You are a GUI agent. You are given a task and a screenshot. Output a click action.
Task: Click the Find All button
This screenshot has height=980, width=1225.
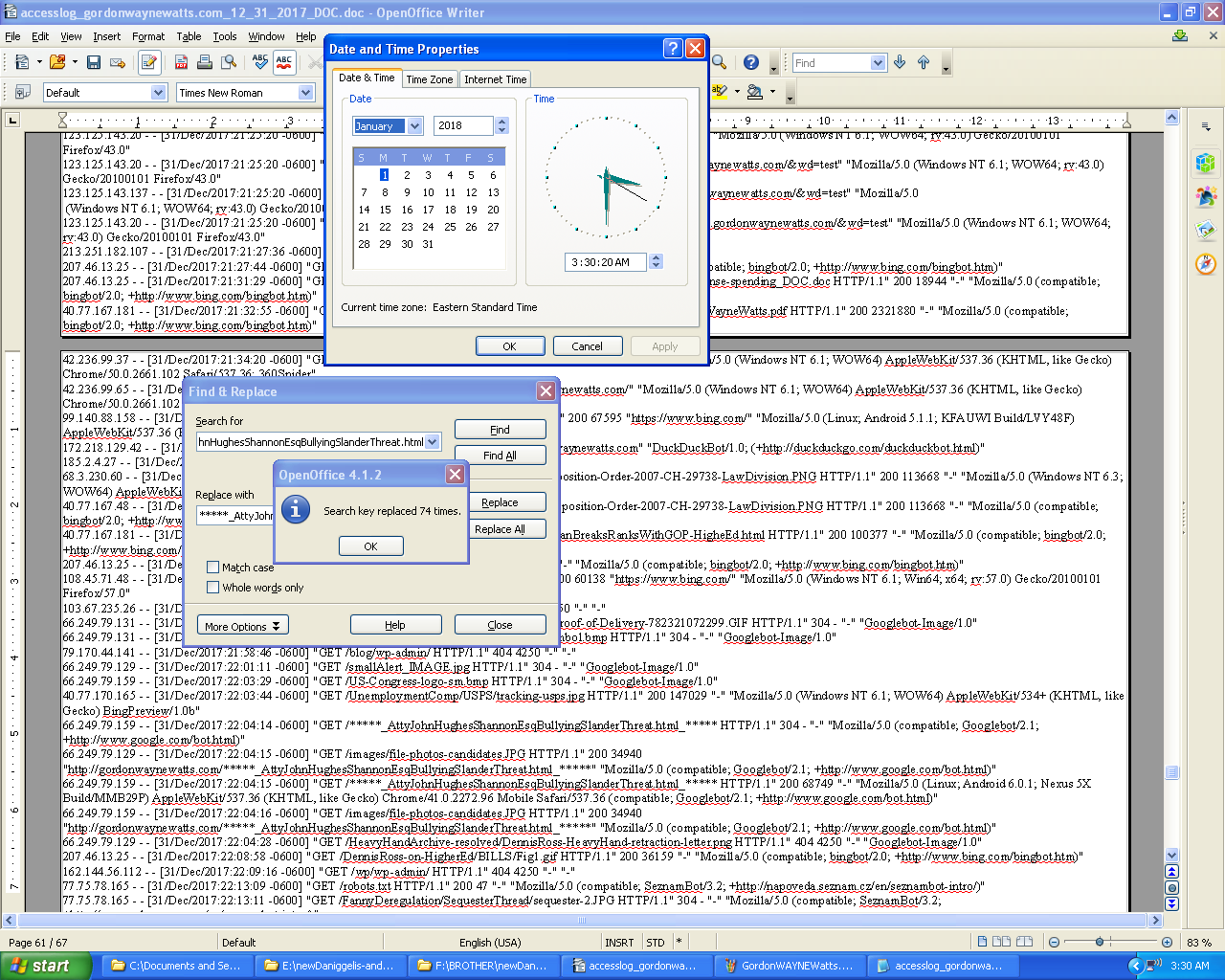[x=500, y=456]
